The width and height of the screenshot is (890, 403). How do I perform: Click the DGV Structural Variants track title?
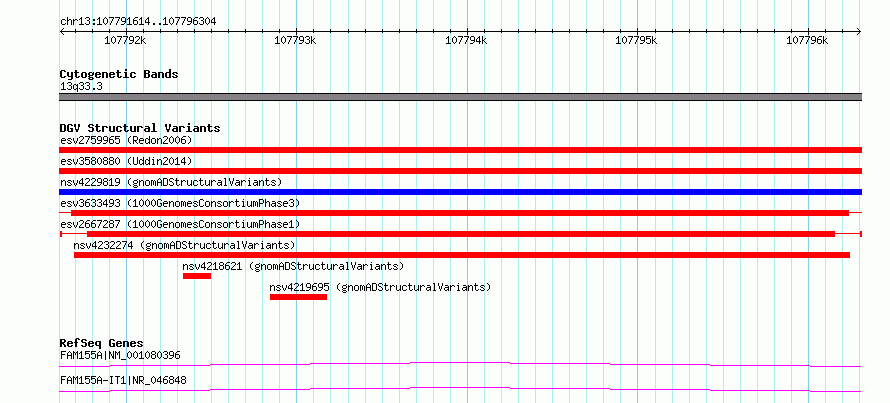140,128
